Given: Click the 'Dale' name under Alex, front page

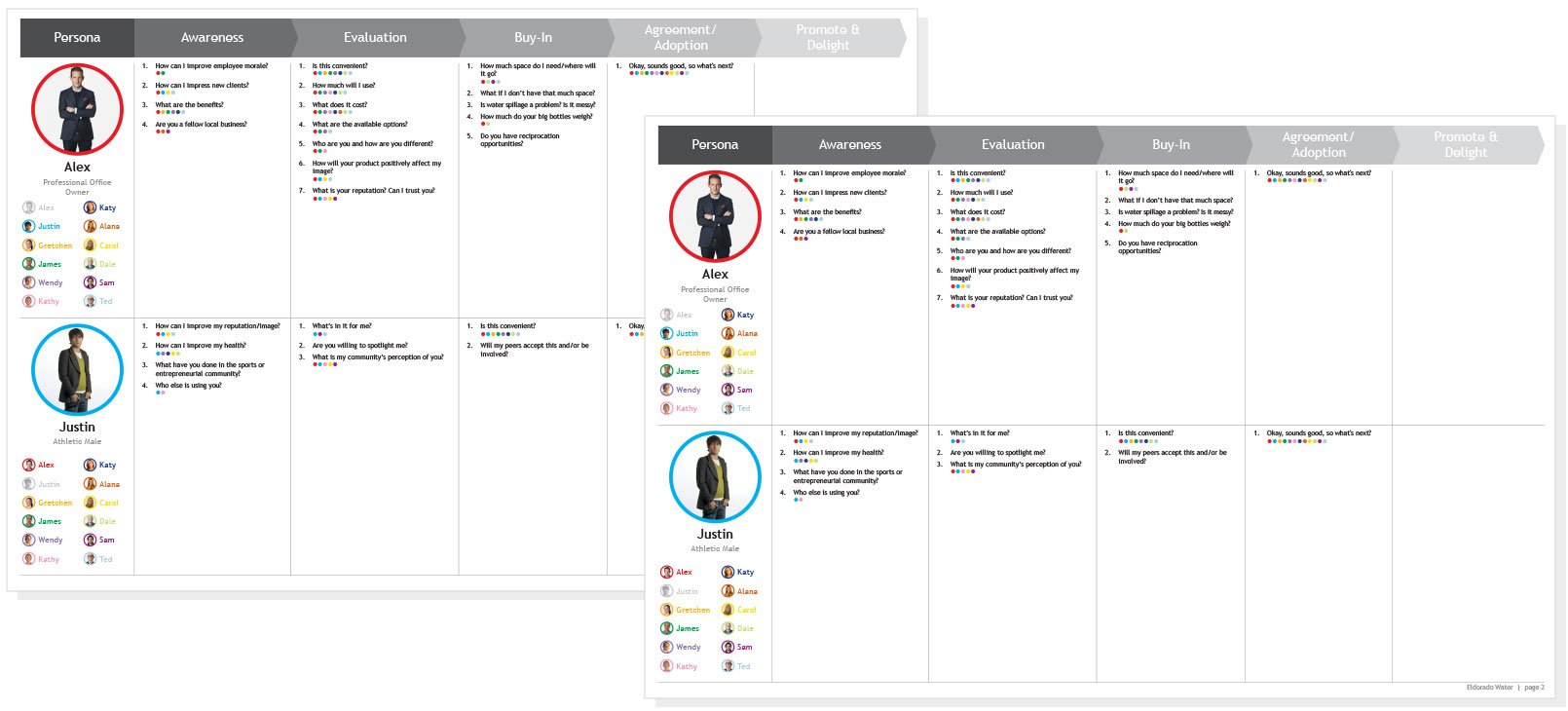Looking at the screenshot, I should pos(745,371).
